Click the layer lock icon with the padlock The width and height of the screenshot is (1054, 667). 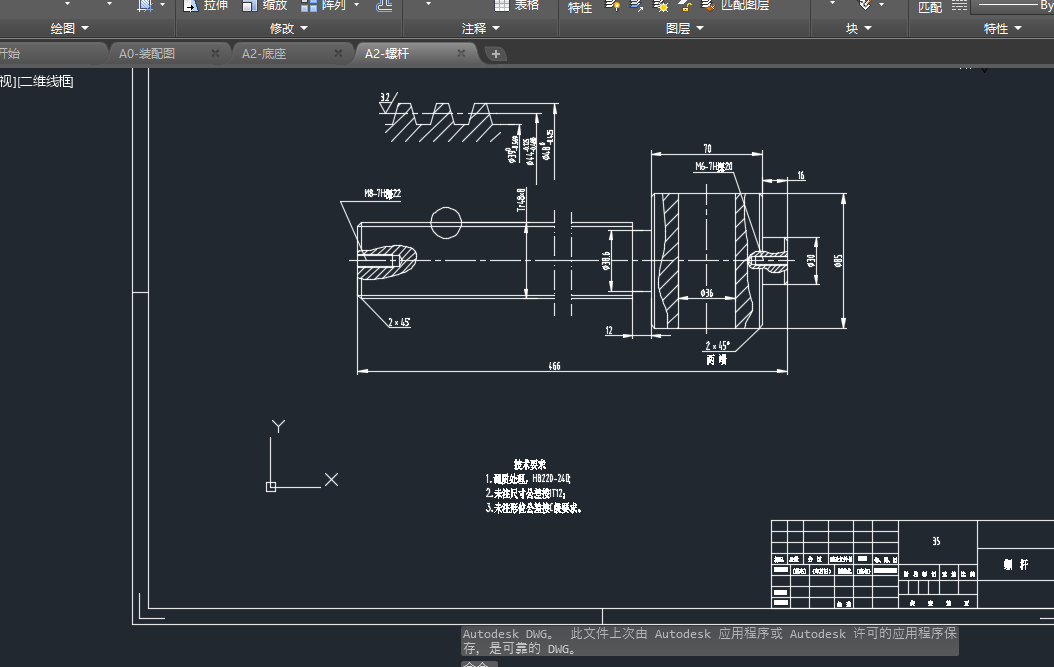[685, 5]
